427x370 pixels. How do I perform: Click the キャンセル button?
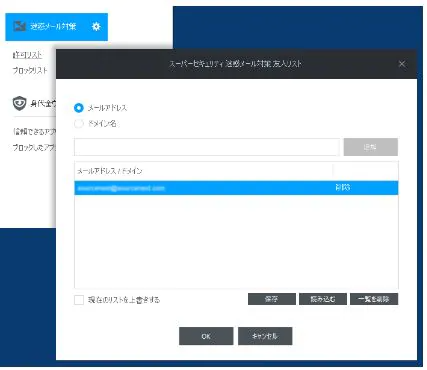pyautogui.click(x=265, y=336)
